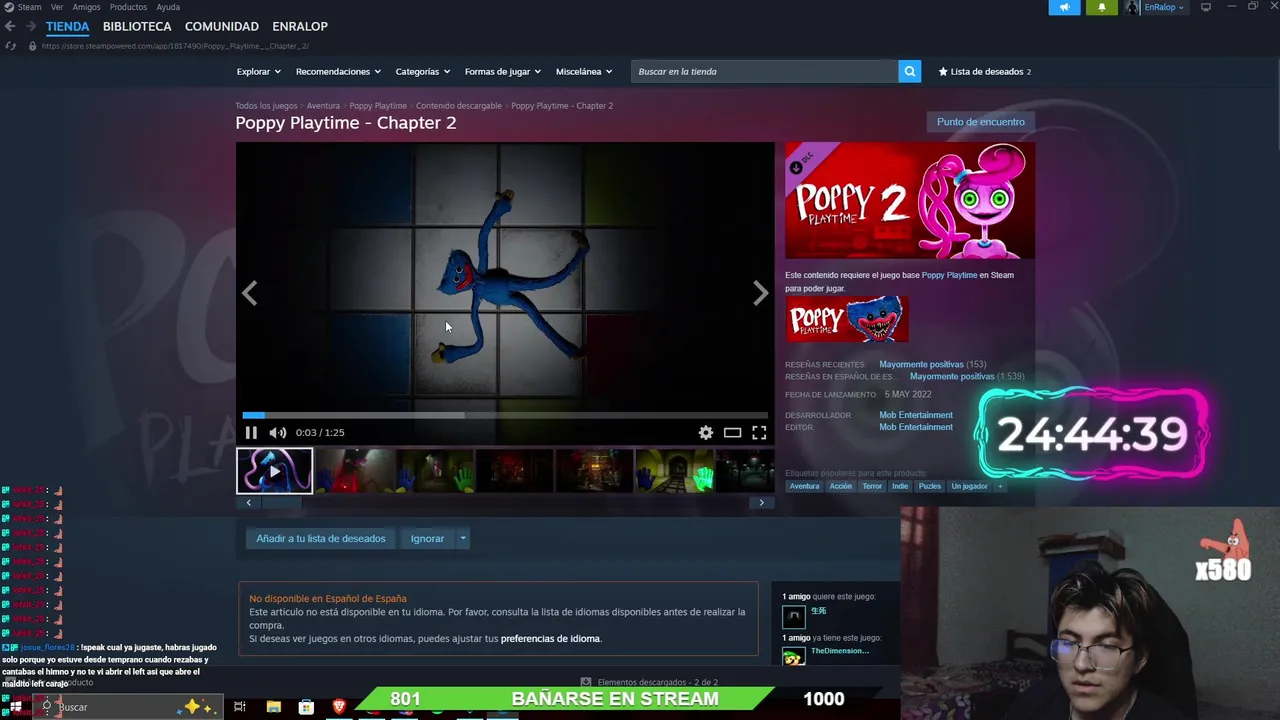Open the Steam announcements megaphone icon

[1064, 7]
